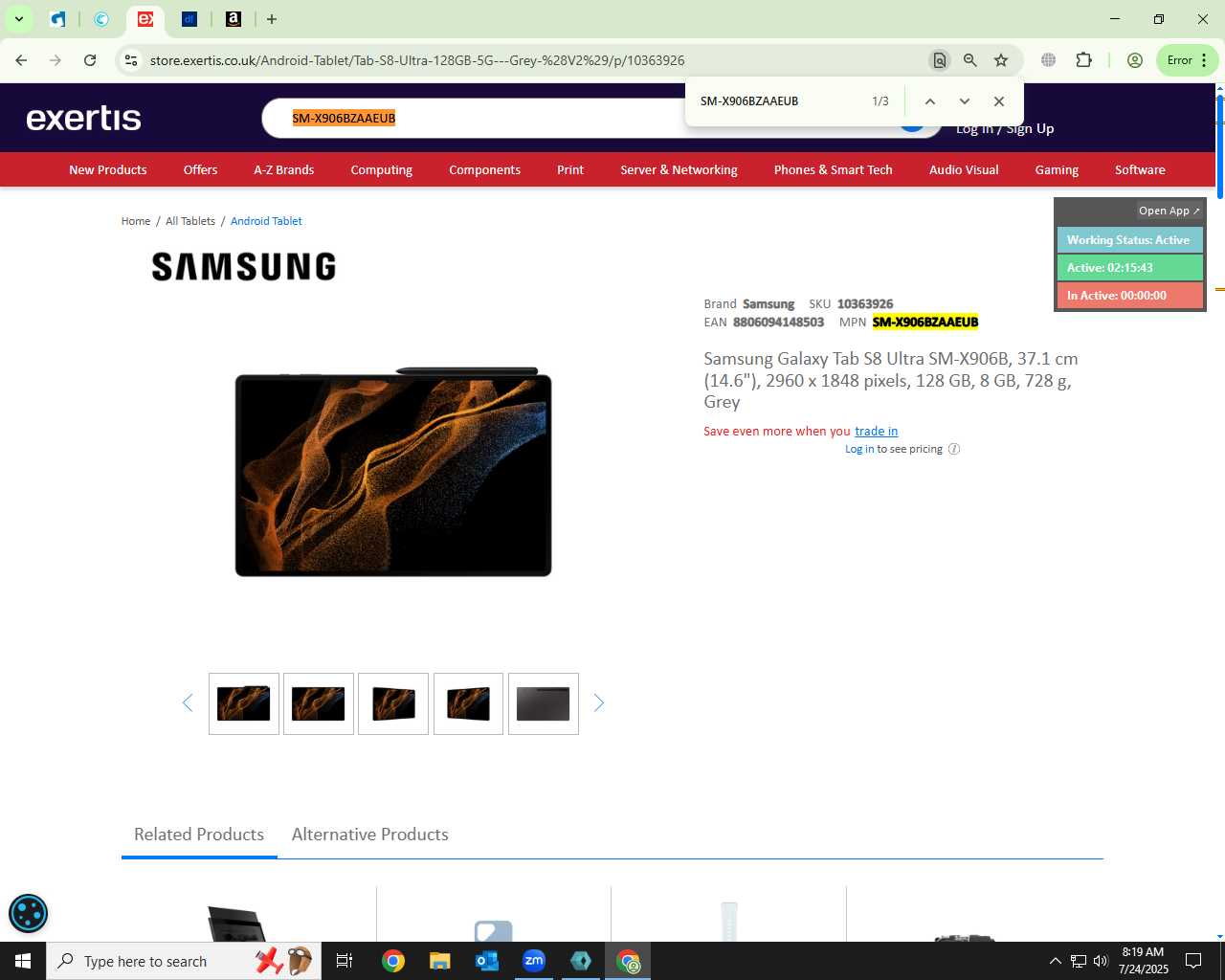
Task: Click the Home breadcrumb link
Action: click(136, 221)
